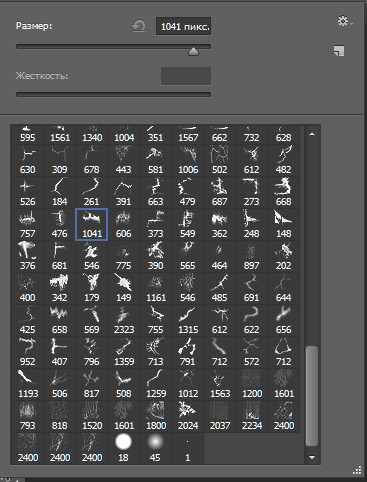
Task: Pick brush preset 1161
Action: (x=155, y=289)
